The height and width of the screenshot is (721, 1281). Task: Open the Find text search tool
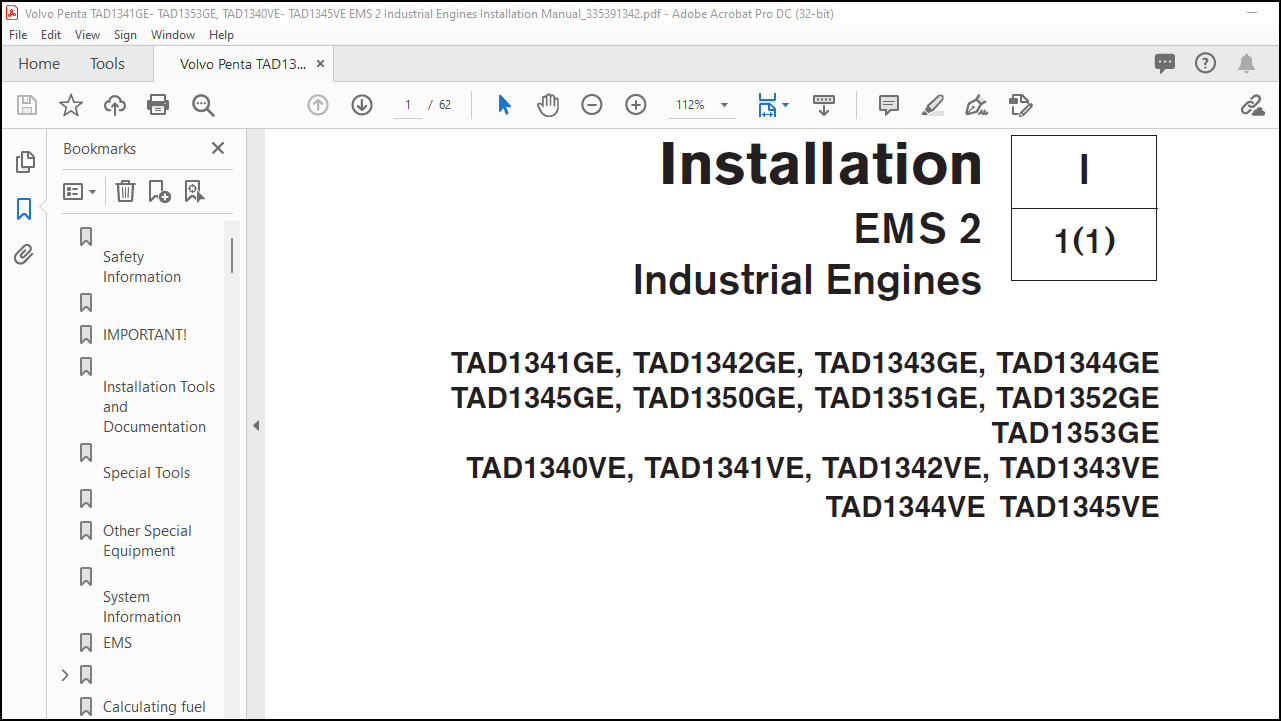203,105
